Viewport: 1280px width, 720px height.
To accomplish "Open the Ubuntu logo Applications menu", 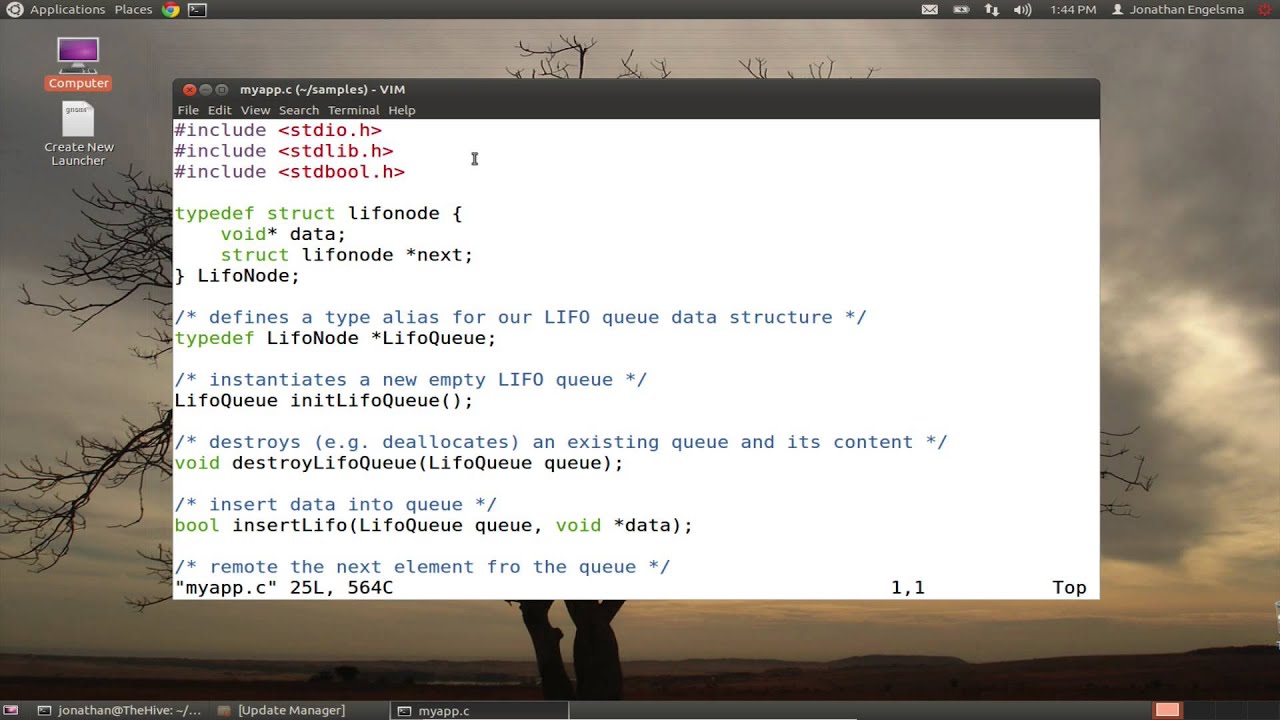I will click(14, 10).
